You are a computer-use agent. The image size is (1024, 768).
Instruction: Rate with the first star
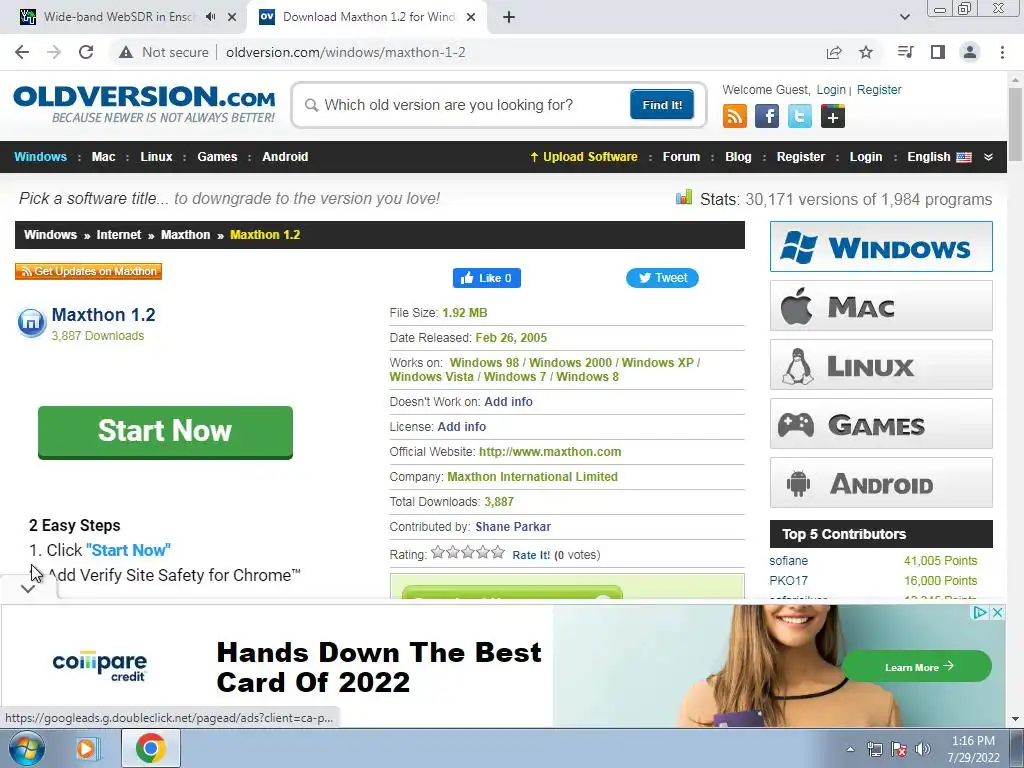click(438, 552)
